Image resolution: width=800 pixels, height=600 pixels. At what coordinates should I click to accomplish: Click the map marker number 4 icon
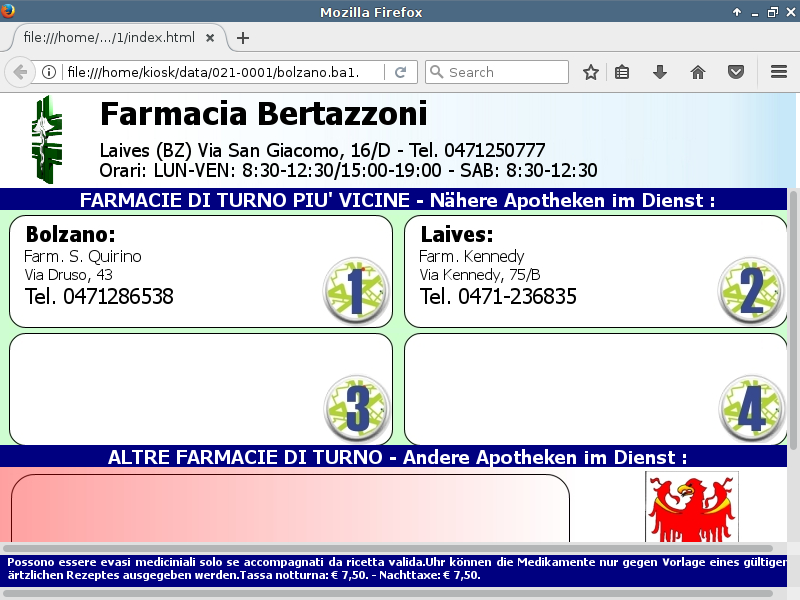[751, 409]
